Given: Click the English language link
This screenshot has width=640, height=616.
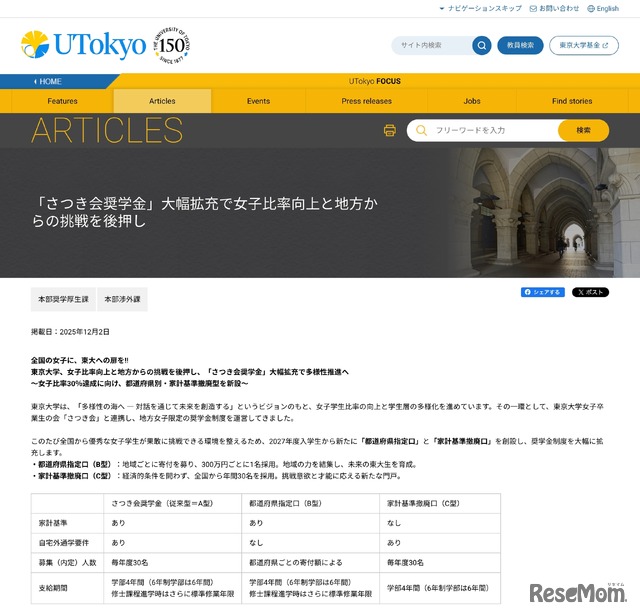Looking at the screenshot, I should [x=607, y=9].
